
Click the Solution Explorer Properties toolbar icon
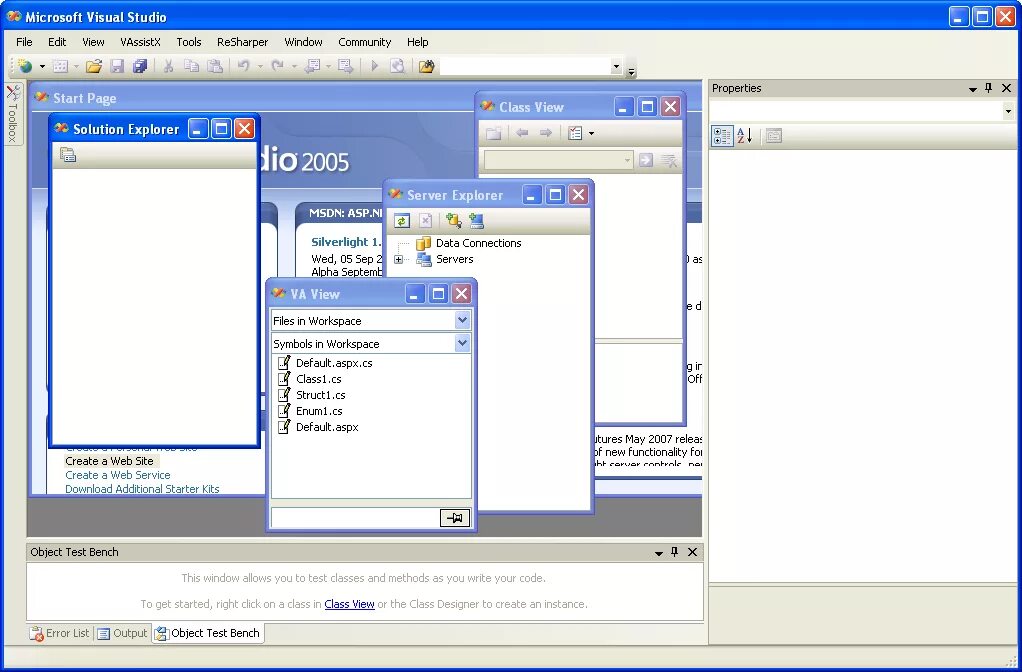pyautogui.click(x=68, y=155)
